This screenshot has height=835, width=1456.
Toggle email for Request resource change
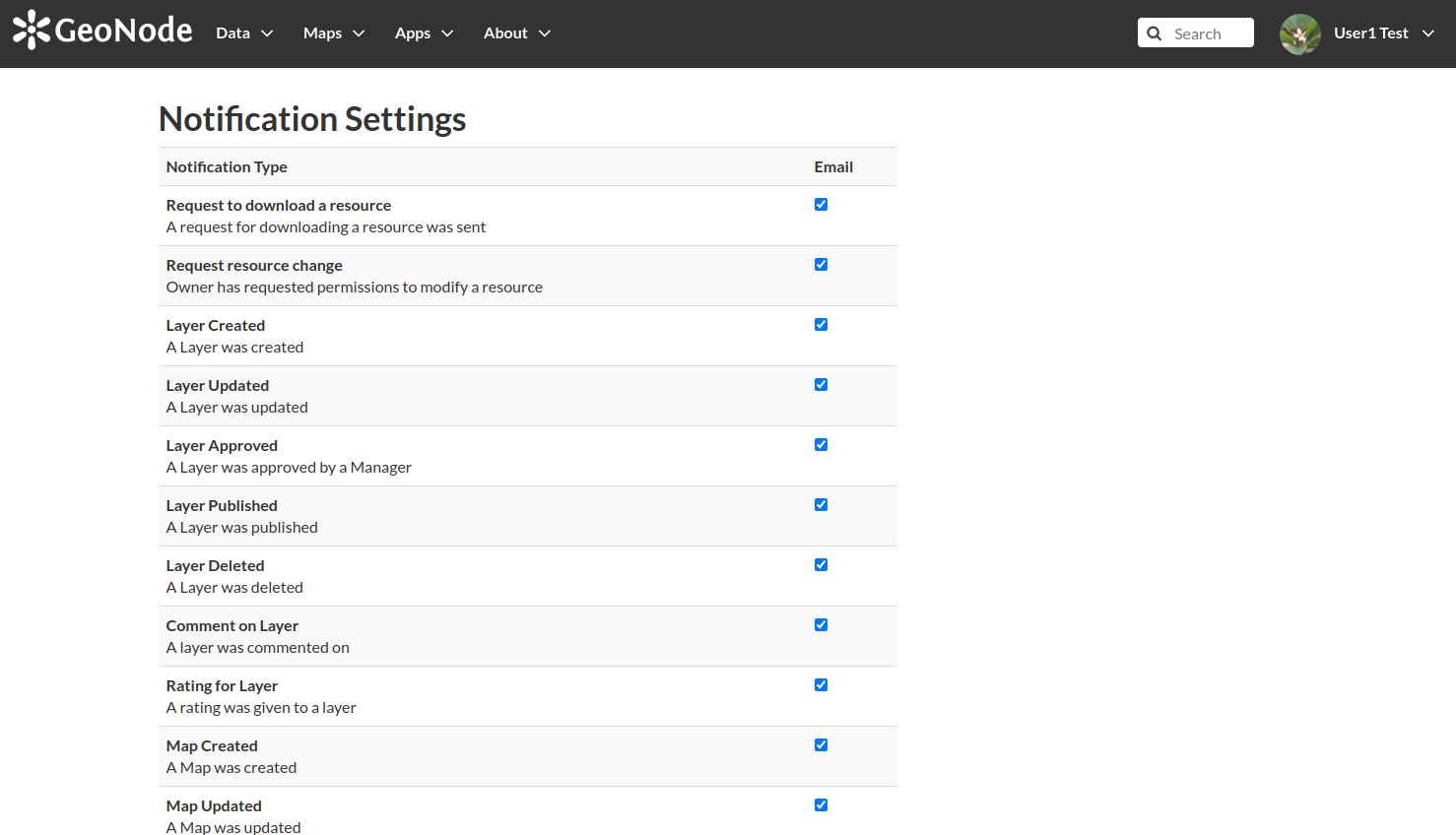point(821,265)
